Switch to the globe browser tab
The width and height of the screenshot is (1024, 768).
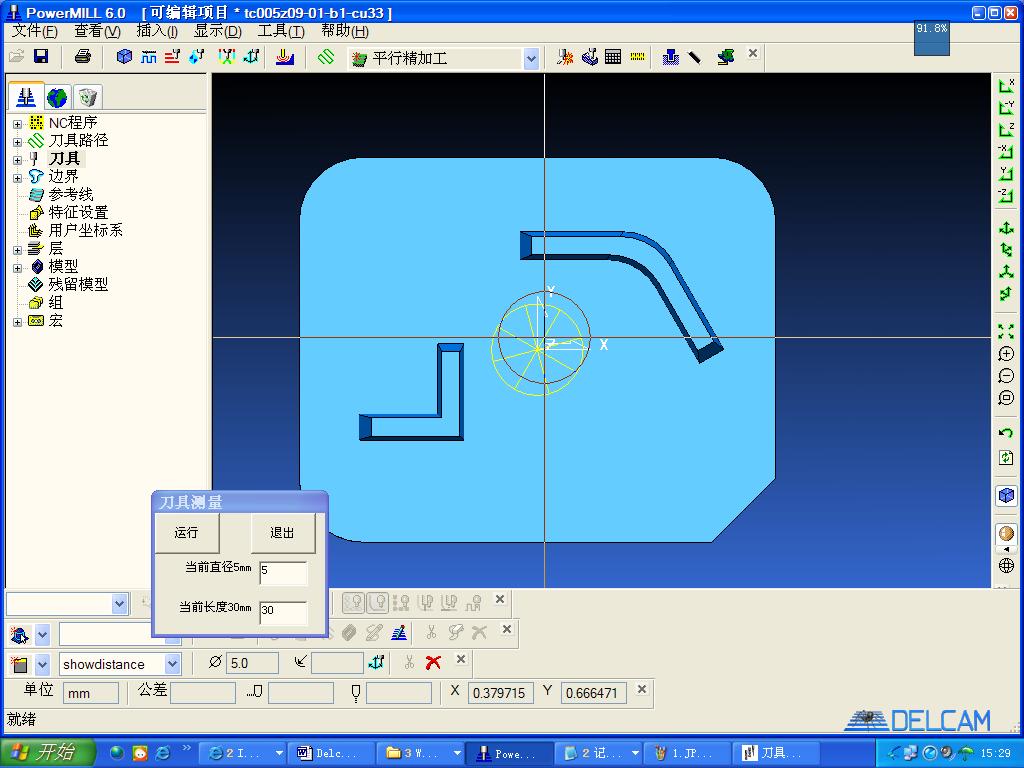pos(57,97)
